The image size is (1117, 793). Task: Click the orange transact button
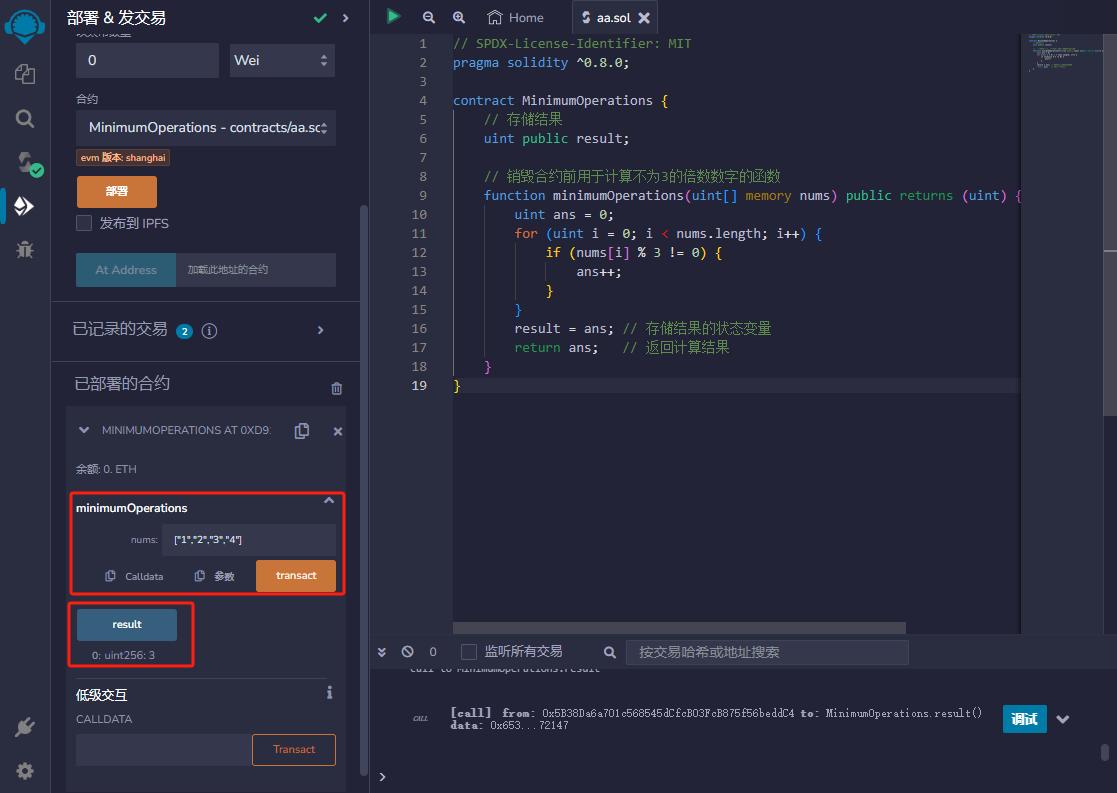click(296, 576)
